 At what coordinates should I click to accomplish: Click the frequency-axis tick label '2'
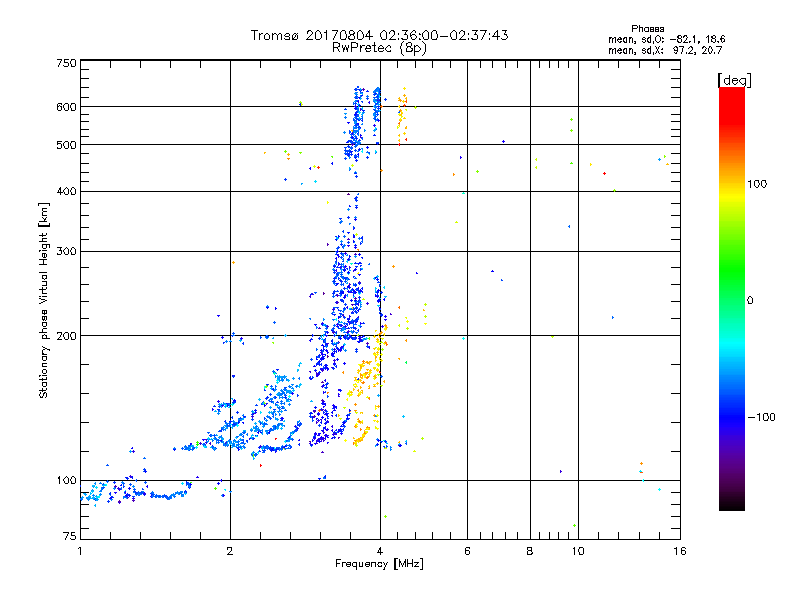pos(230,551)
